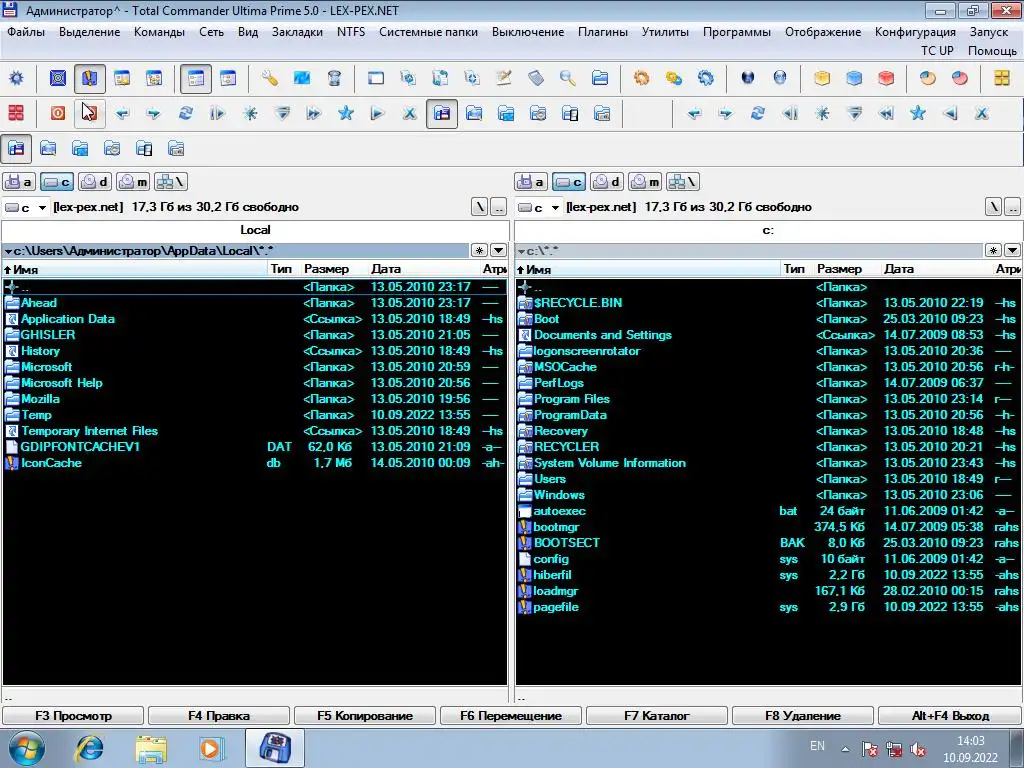Open right panel directory history arrow

click(x=1012, y=251)
